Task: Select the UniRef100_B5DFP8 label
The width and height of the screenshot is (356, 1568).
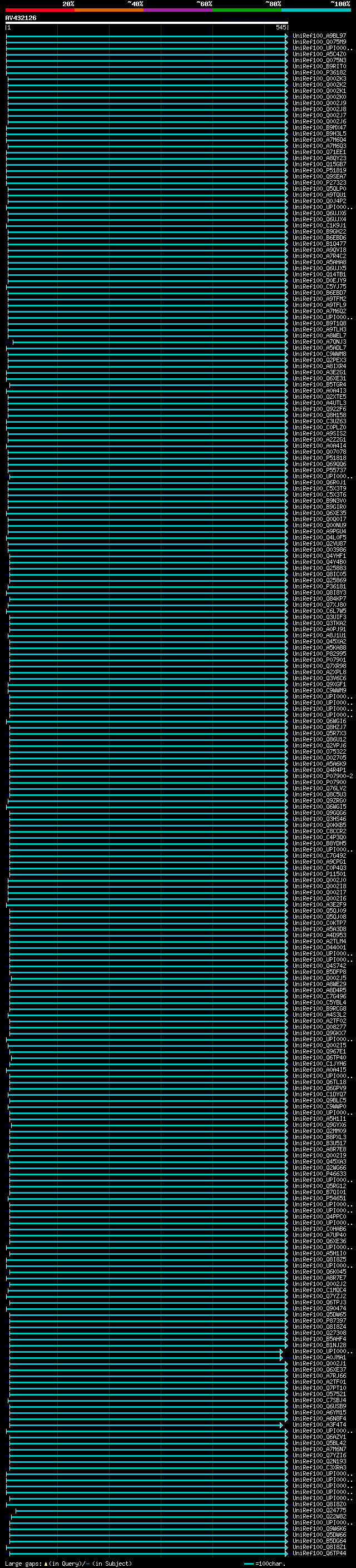Action: 319,973
